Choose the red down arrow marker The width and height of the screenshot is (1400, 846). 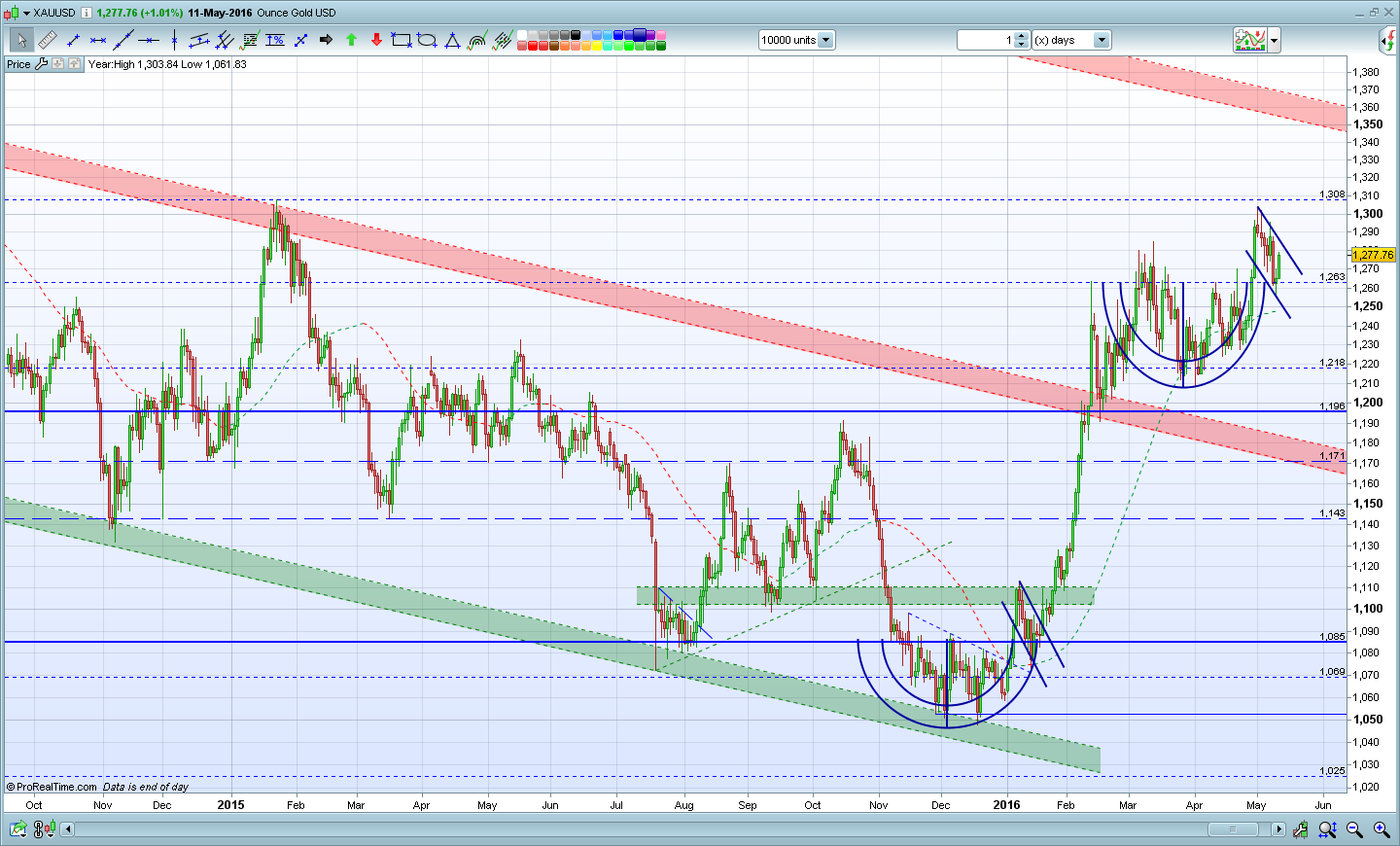pos(376,40)
